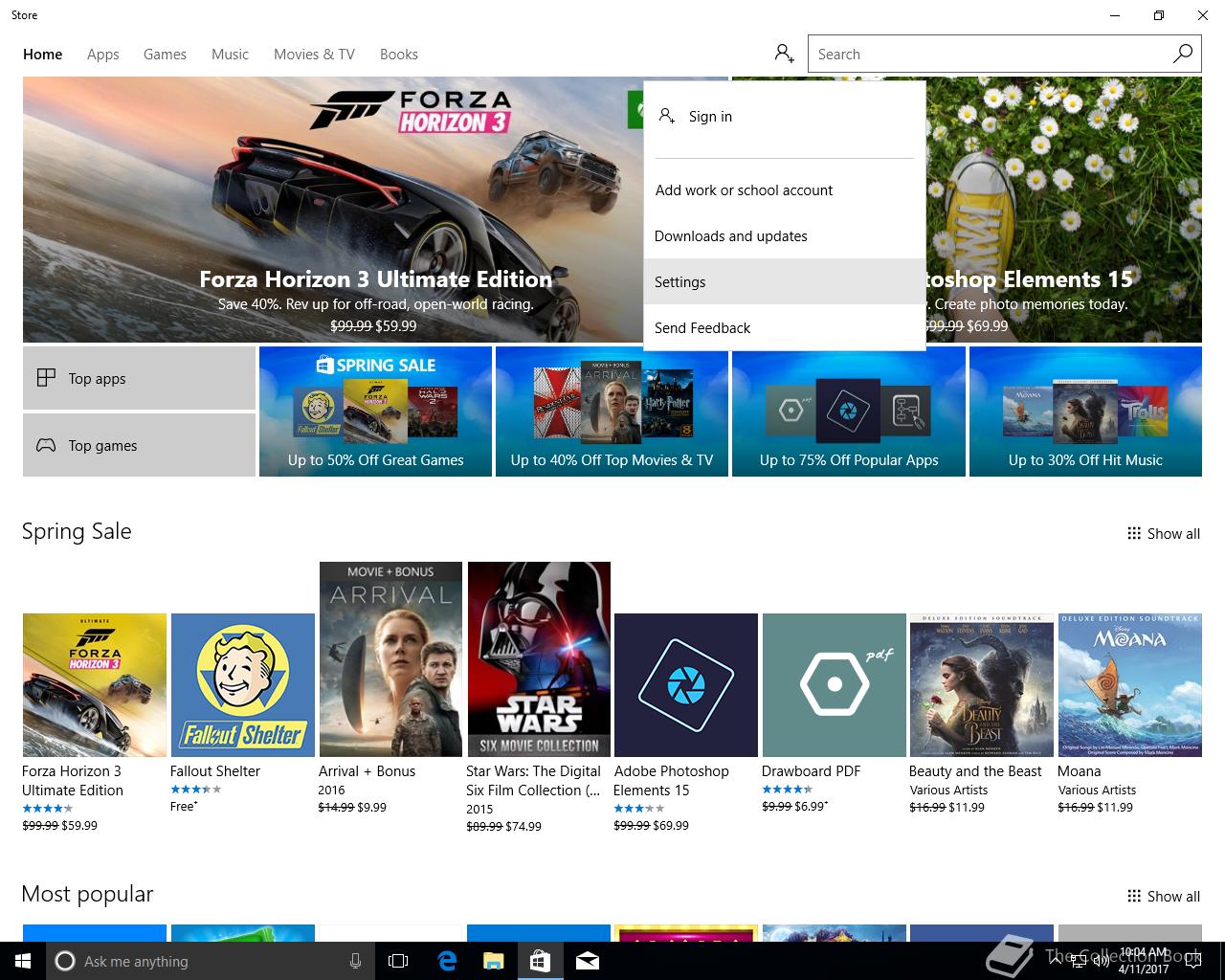Click the Spring Sale section heading
The image size is (1225, 980).
[77, 531]
